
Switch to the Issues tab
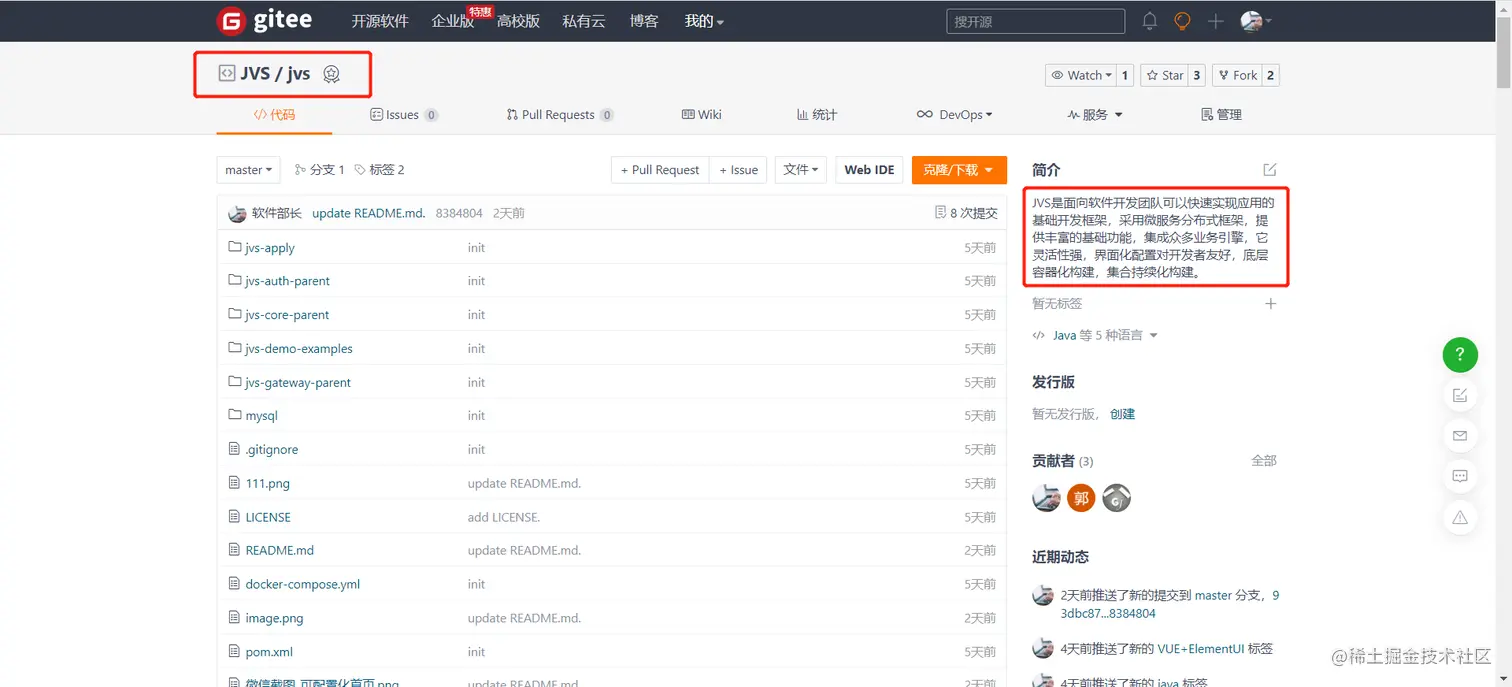[404, 115]
